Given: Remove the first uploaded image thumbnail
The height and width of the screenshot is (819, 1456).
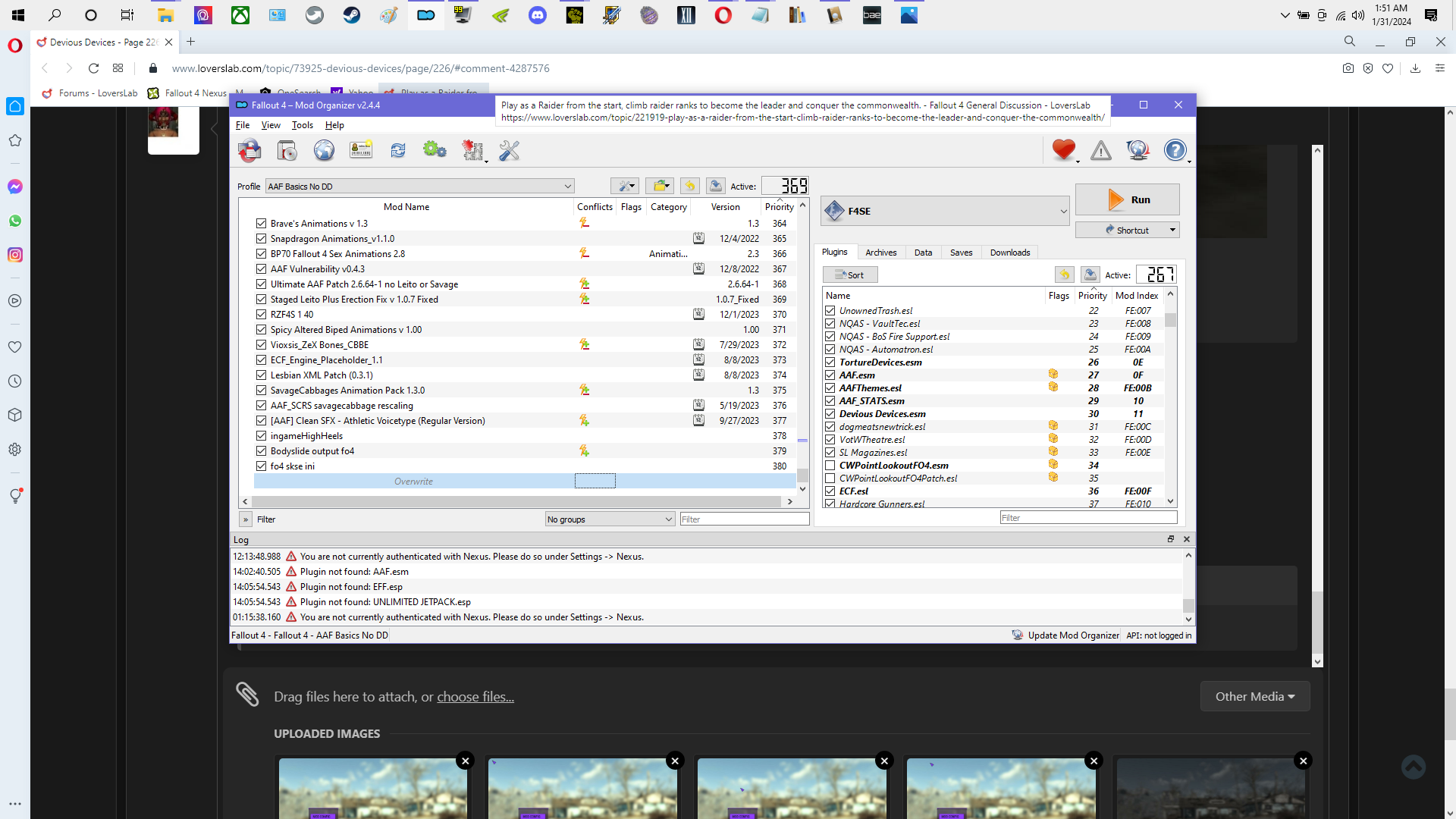Looking at the screenshot, I should (x=465, y=761).
